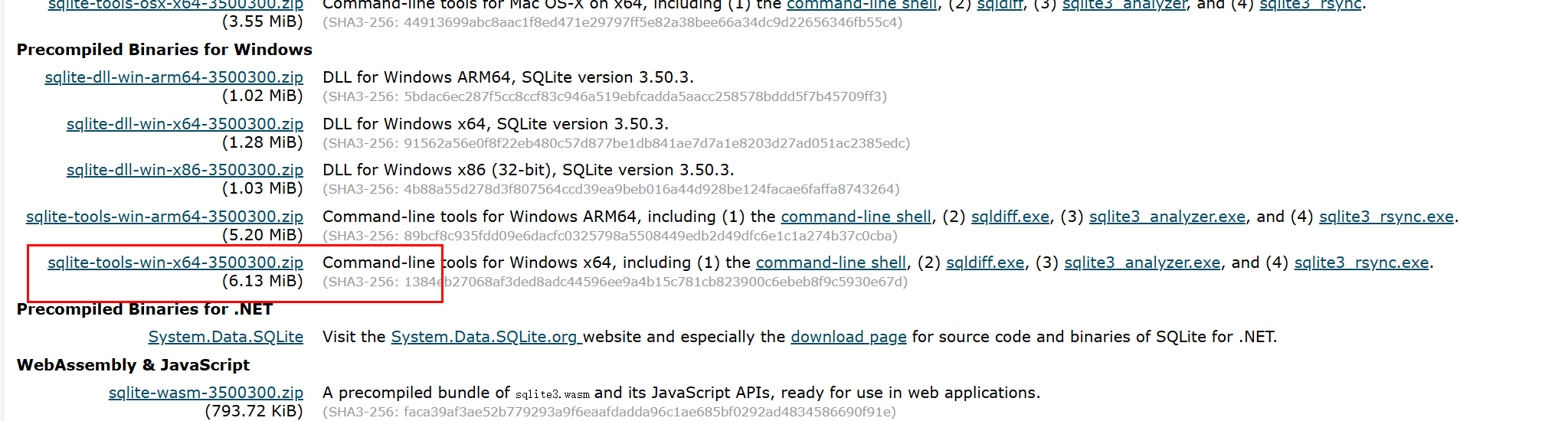Viewport: 1568px width, 421px height.
Task: Click the '(1.02 MiB)' file size text
Action: (x=262, y=96)
